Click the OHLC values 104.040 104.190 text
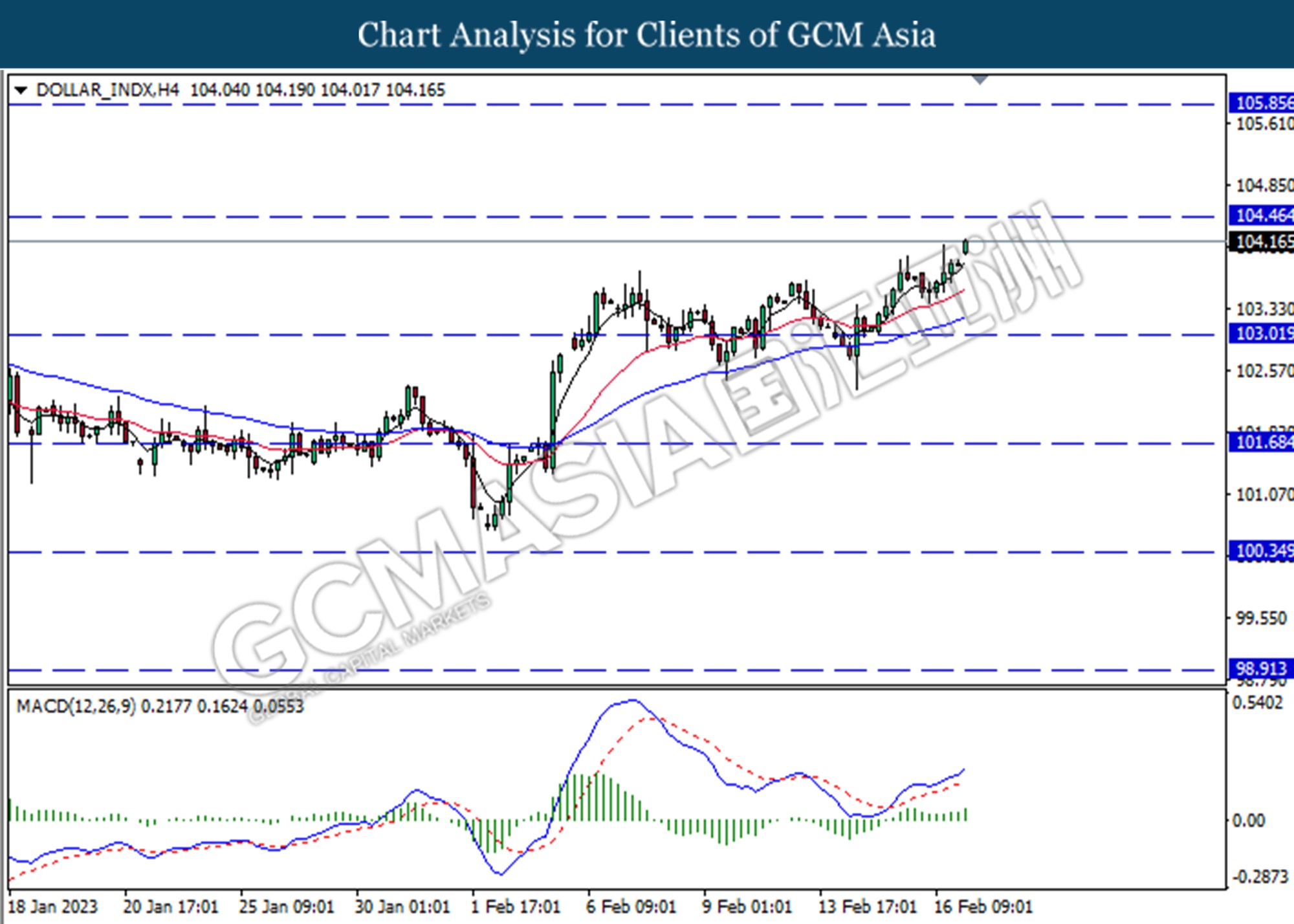Image resolution: width=1294 pixels, height=924 pixels. 252,90
